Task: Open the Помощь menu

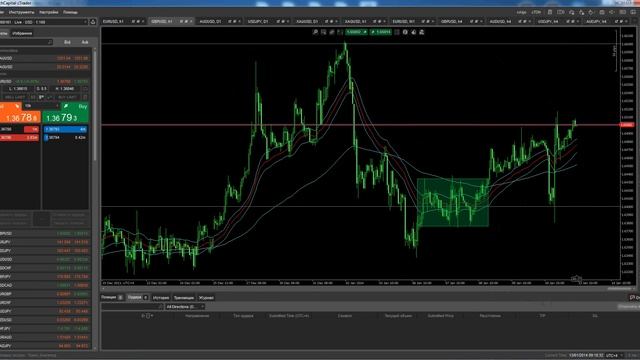Action: (x=70, y=12)
